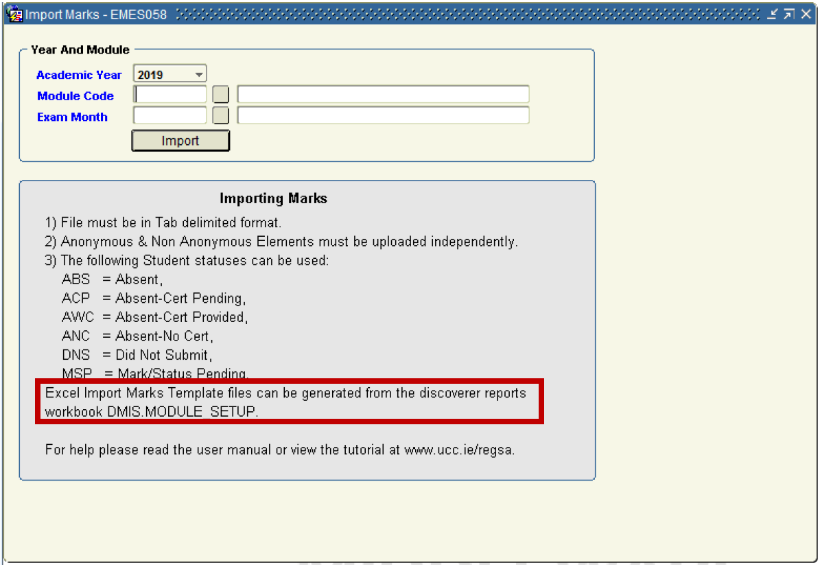This screenshot has width=820, height=565.
Task: Click the Module Code label
Action: tap(75, 96)
